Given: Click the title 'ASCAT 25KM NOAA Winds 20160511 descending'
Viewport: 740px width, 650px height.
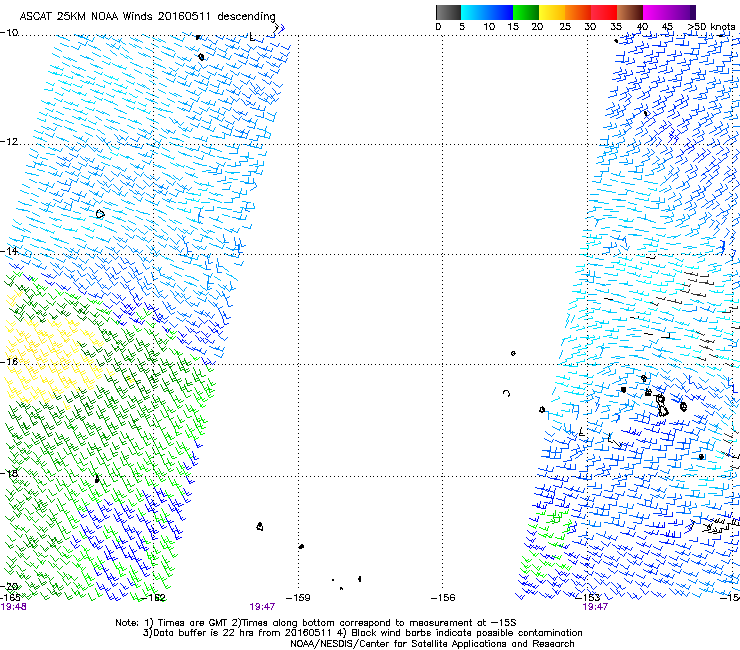Looking at the screenshot, I should click(x=147, y=16).
